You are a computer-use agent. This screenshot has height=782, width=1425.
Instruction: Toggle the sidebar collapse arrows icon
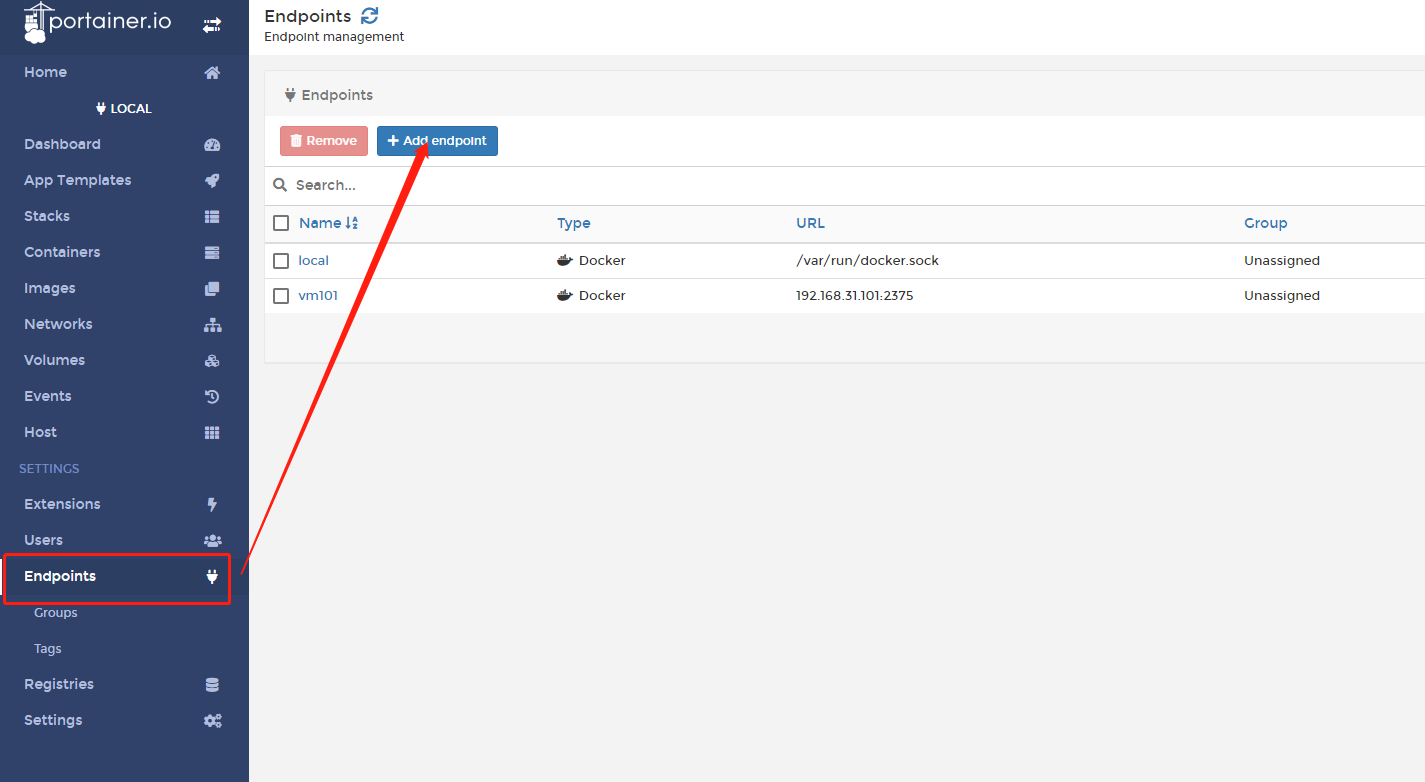212,25
